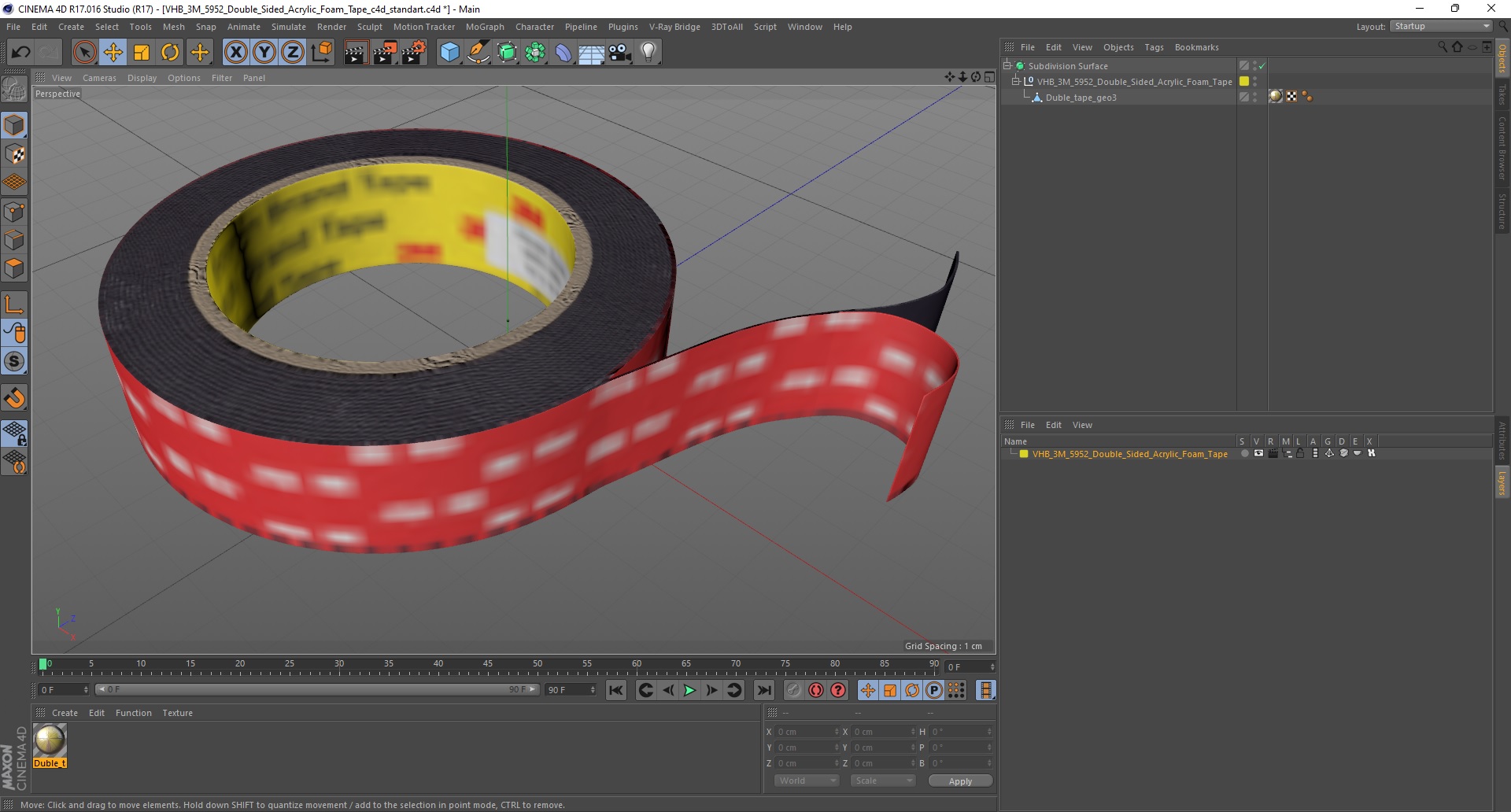
Task: Open Material Manager Texture menu
Action: (177, 713)
